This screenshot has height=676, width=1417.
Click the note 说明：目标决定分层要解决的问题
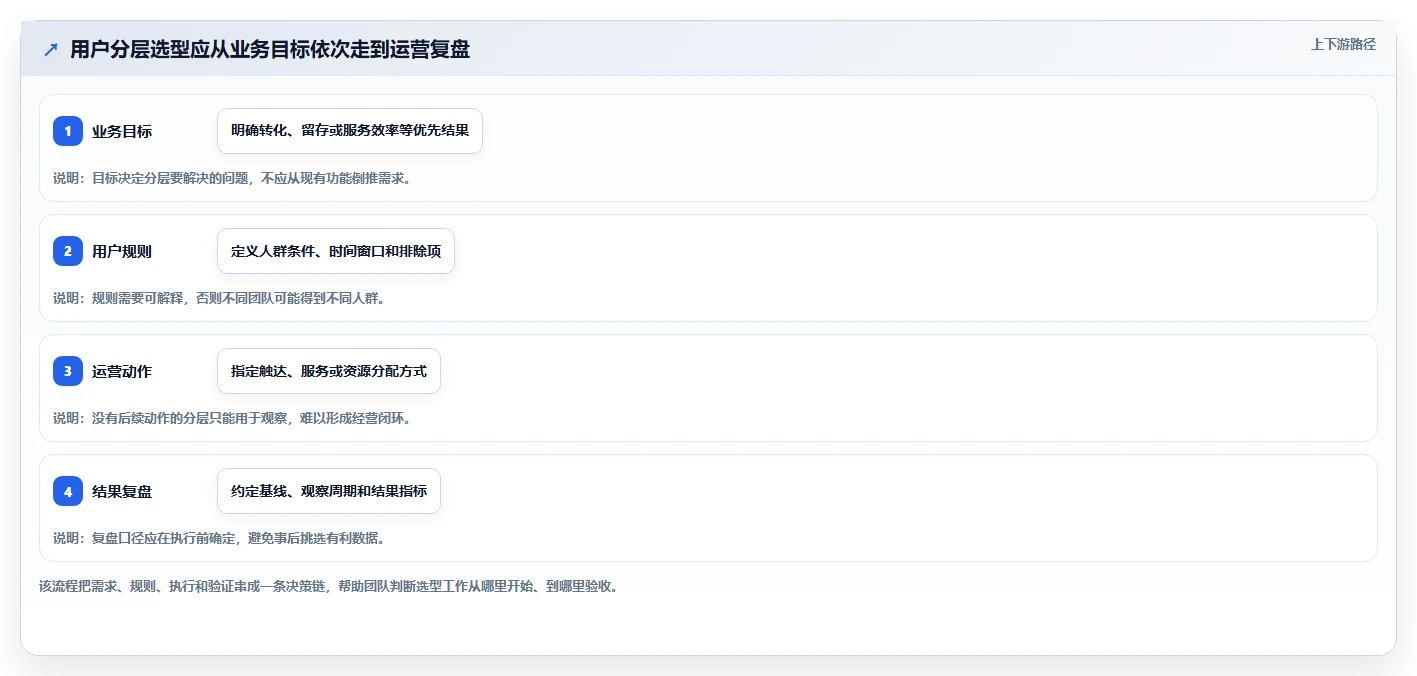pos(232,179)
